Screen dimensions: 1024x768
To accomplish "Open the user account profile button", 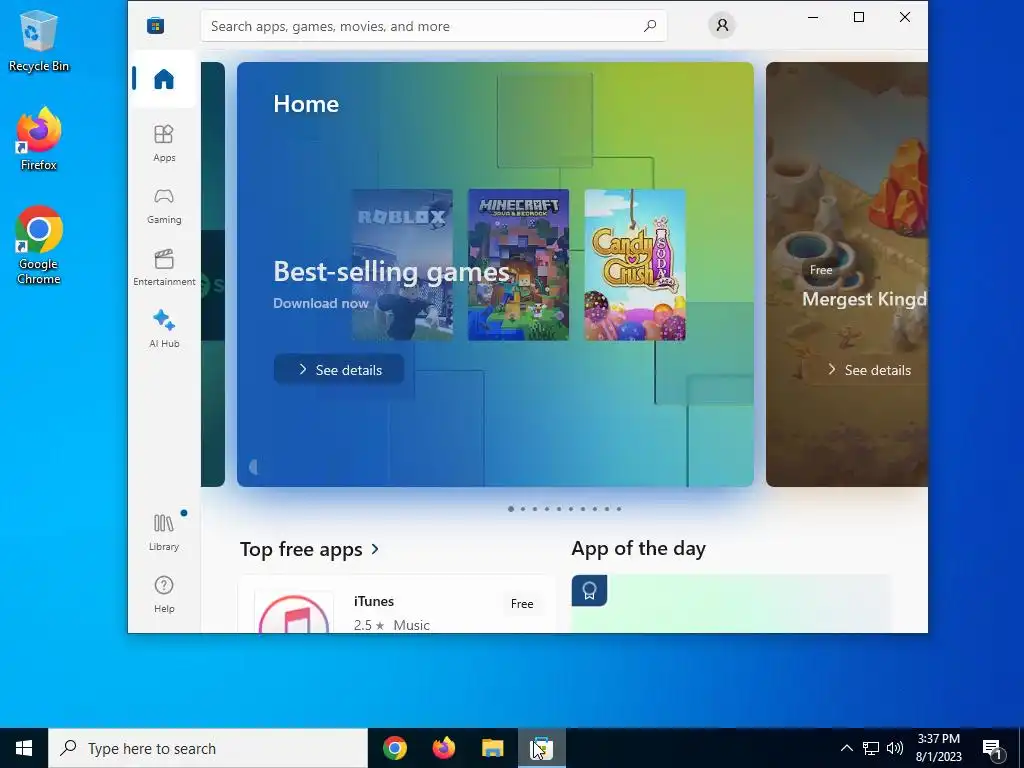I will click(722, 25).
